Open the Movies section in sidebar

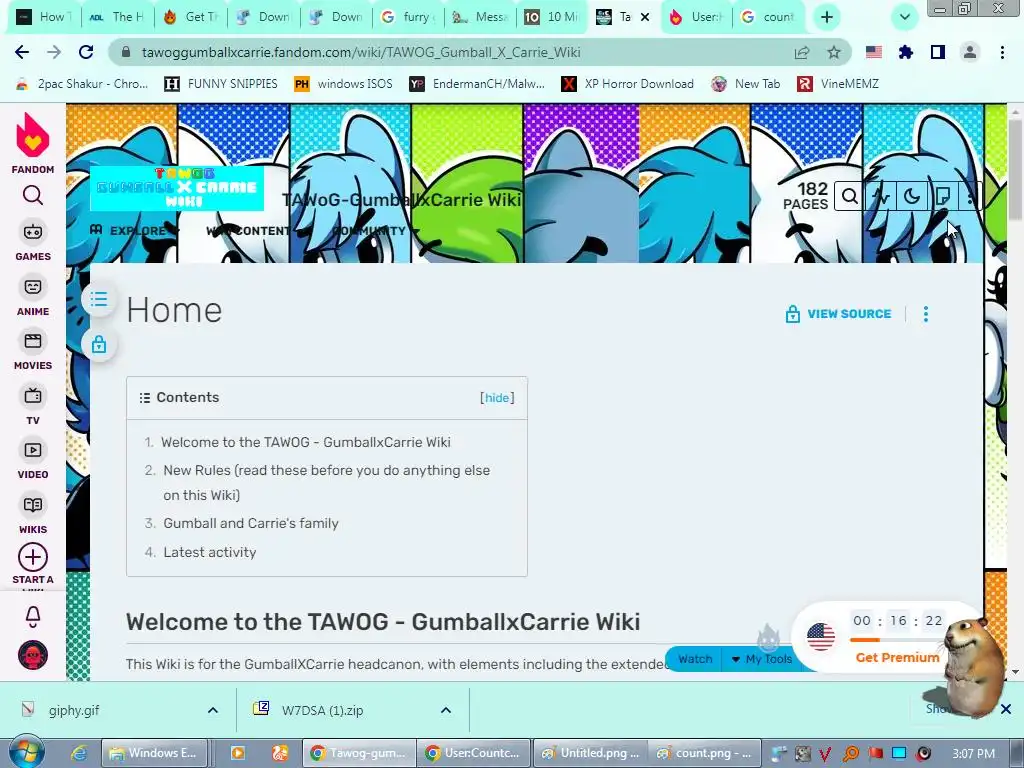(x=33, y=351)
